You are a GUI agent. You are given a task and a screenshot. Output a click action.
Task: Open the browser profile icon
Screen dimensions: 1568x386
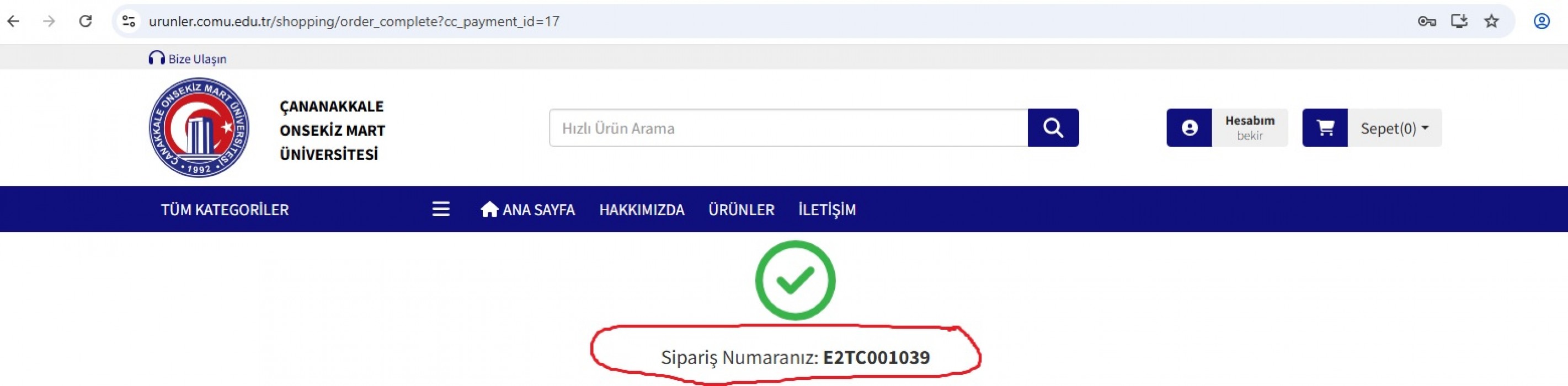tap(1541, 22)
